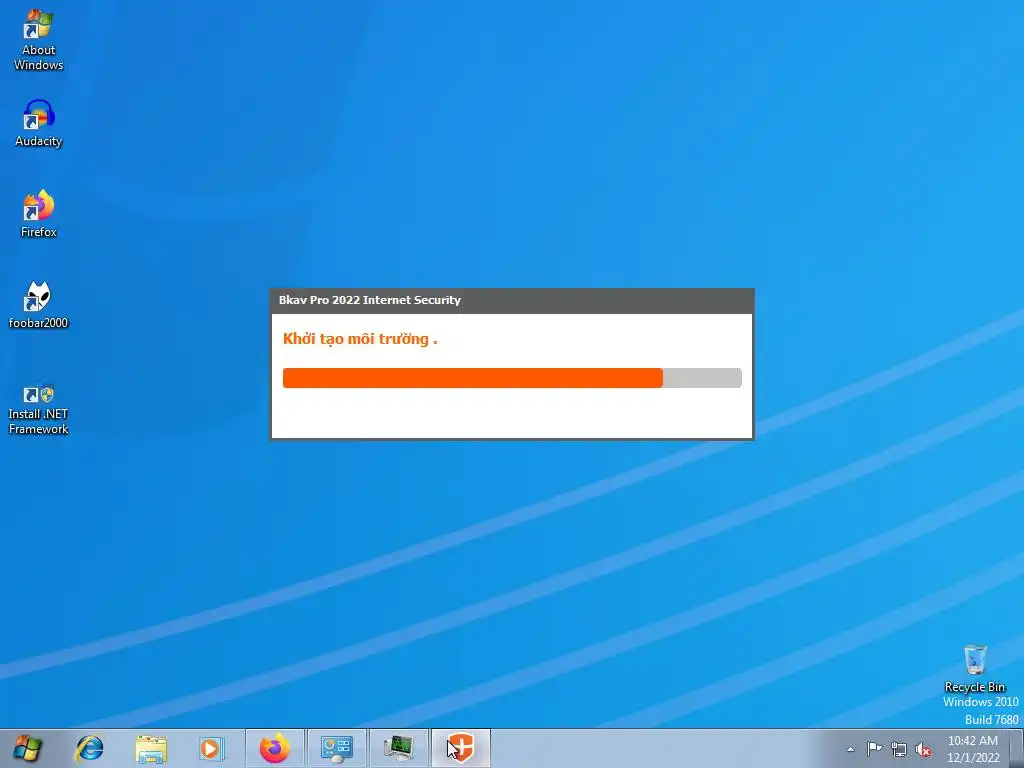Open the network status tray icon
This screenshot has width=1024, height=768.
899,749
